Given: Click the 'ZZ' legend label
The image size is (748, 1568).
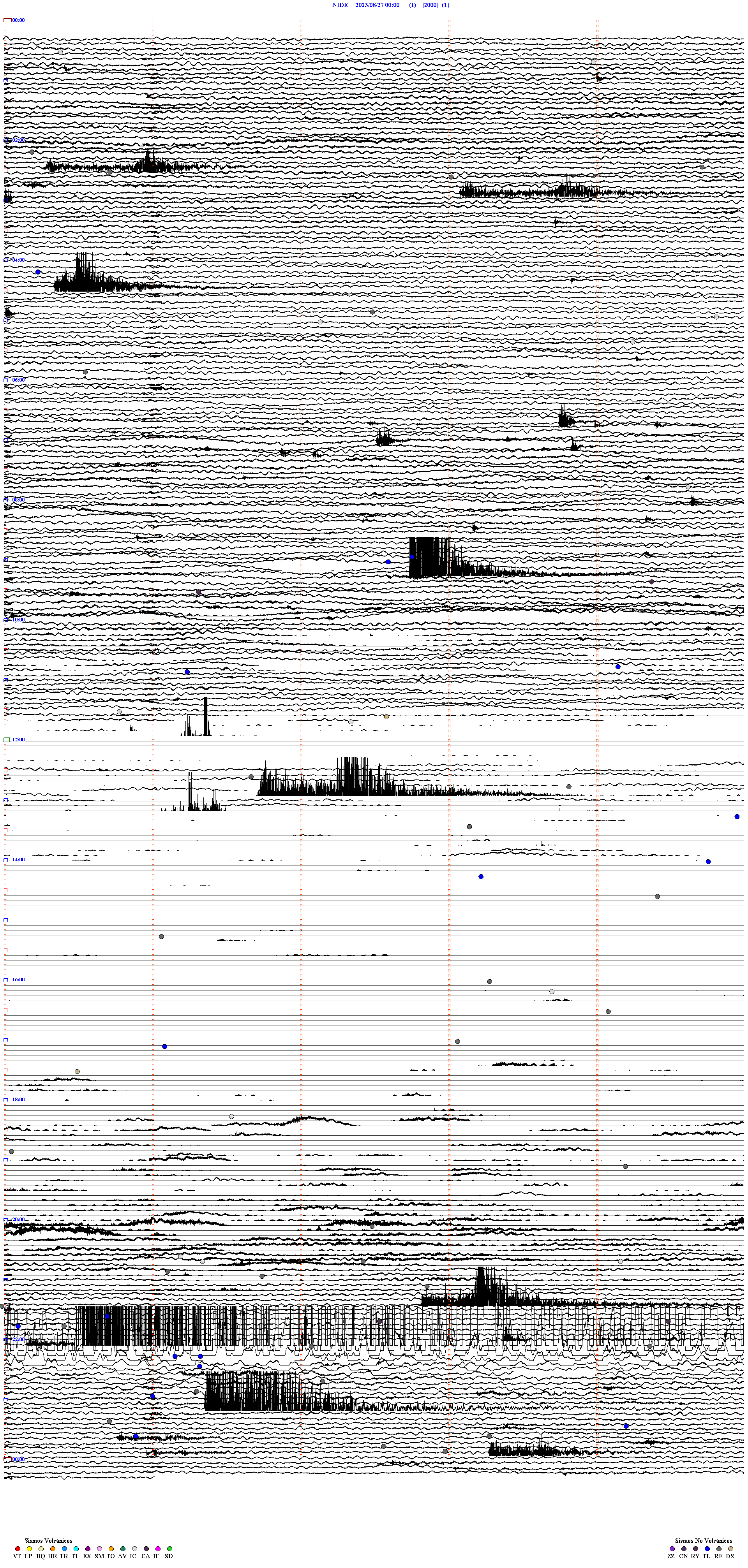Looking at the screenshot, I should pos(671,1556).
